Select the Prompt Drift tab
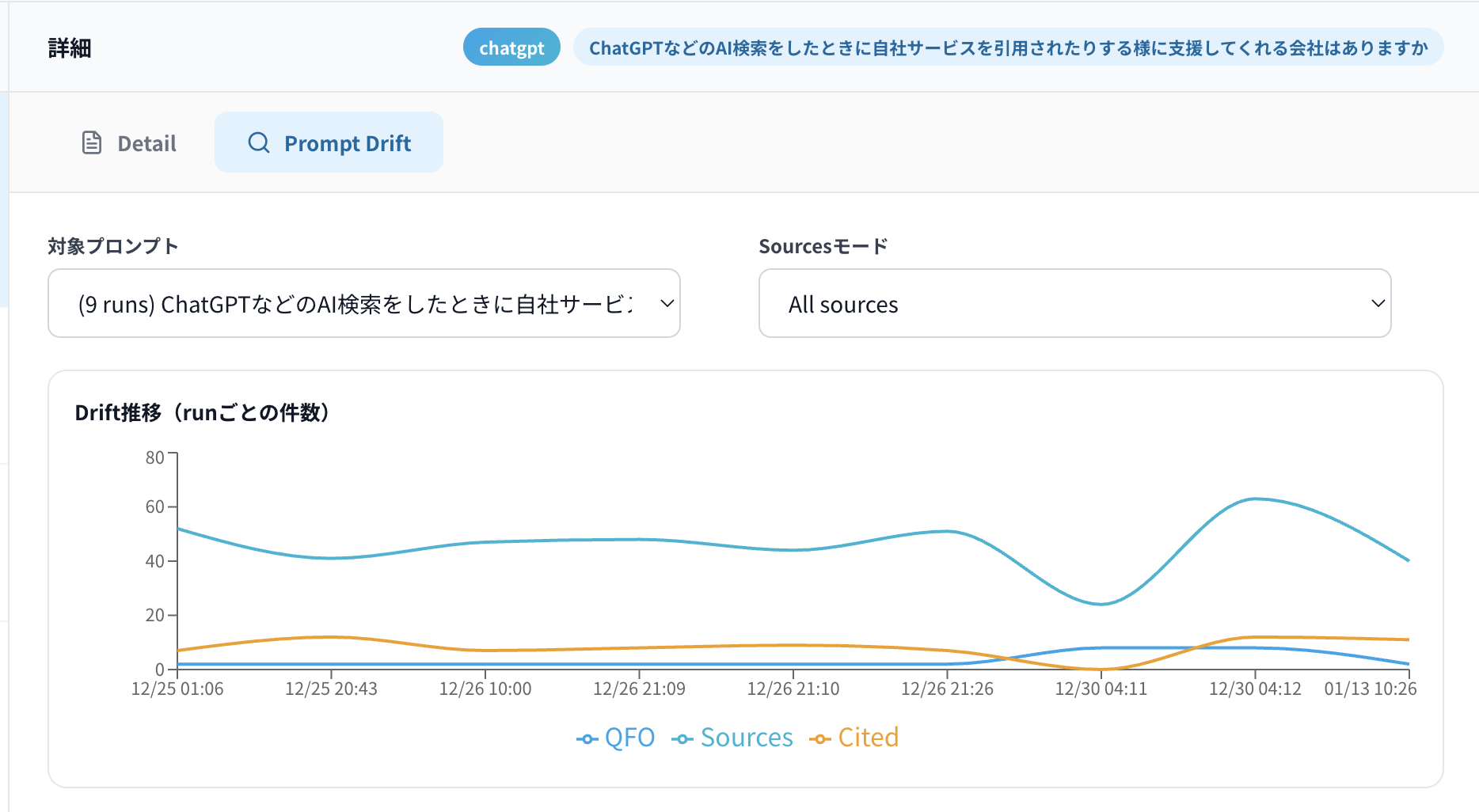Viewport: 1479px width, 812px height. tap(328, 142)
